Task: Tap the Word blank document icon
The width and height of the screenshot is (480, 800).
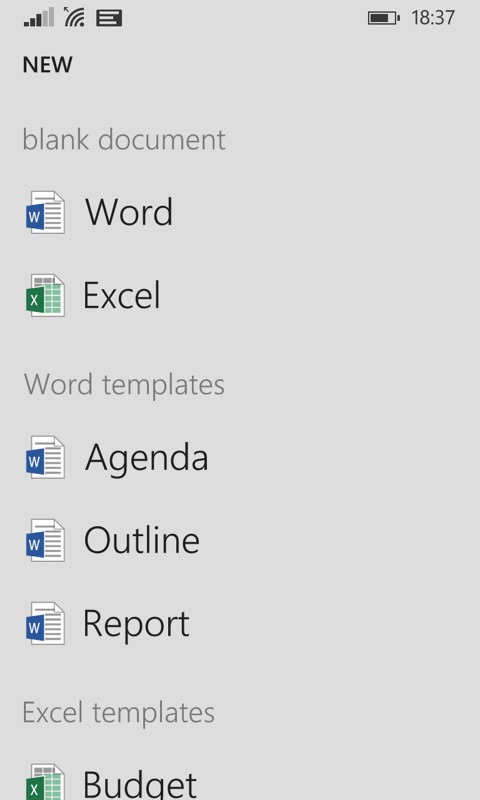Action: tap(45, 212)
